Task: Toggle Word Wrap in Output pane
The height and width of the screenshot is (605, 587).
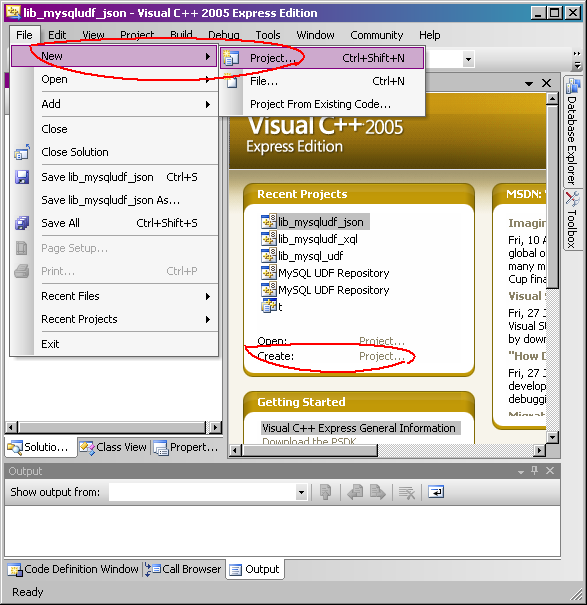Action: pos(436,492)
